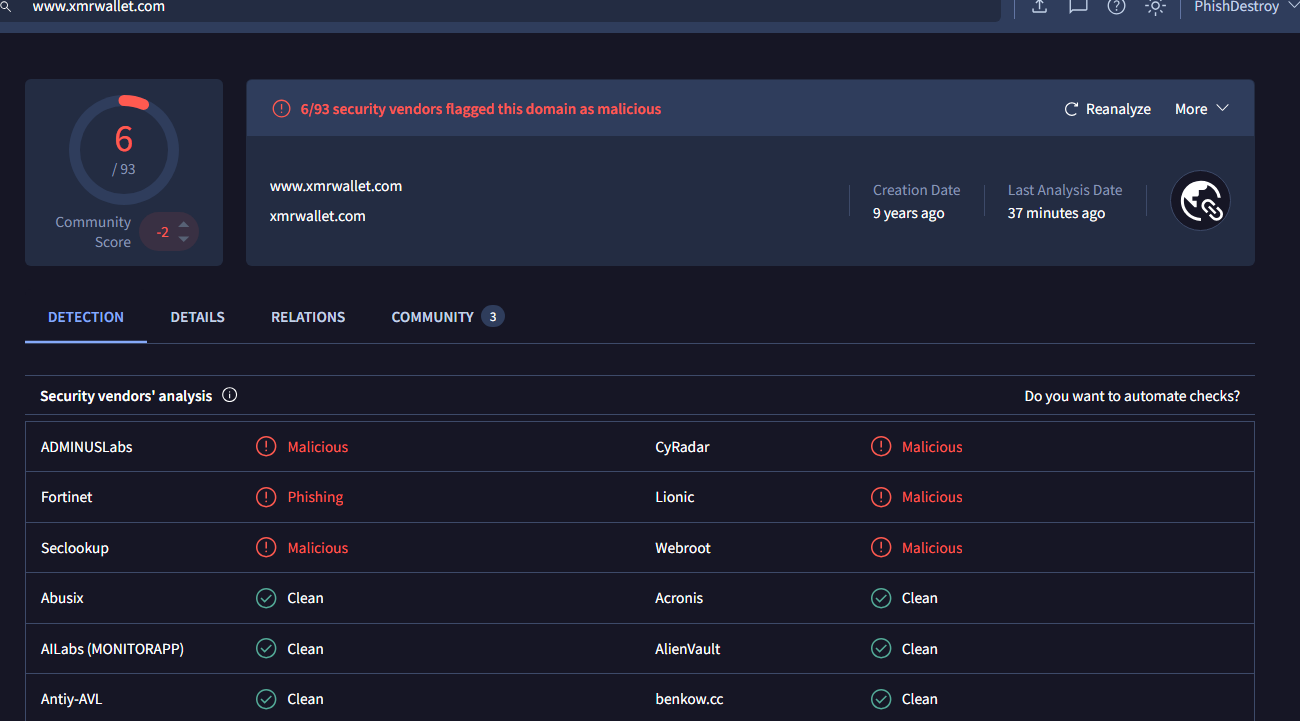Click the search icon at top left
This screenshot has height=721, width=1300.
tap(8, 7)
